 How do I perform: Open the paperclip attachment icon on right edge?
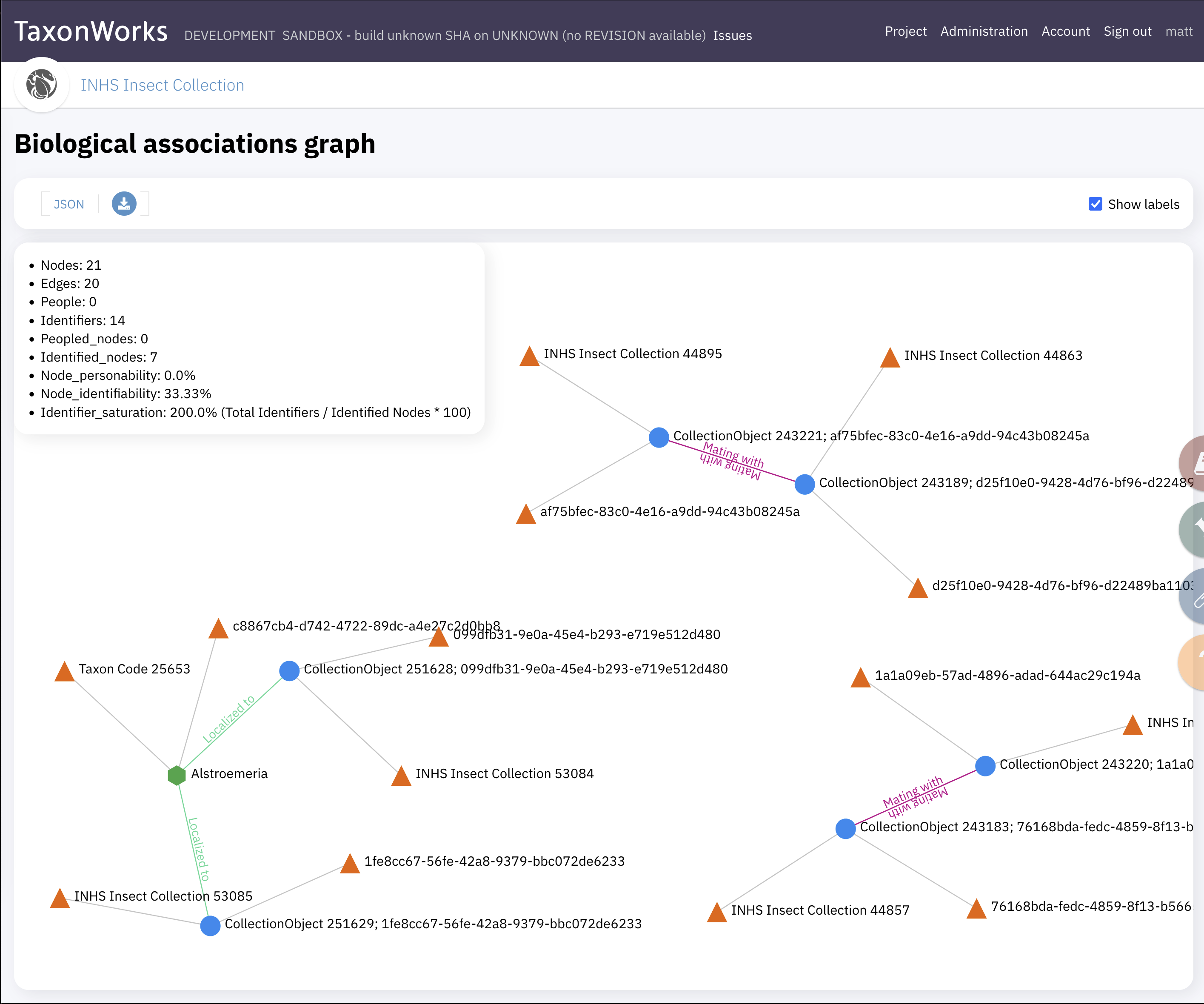pos(1196,595)
